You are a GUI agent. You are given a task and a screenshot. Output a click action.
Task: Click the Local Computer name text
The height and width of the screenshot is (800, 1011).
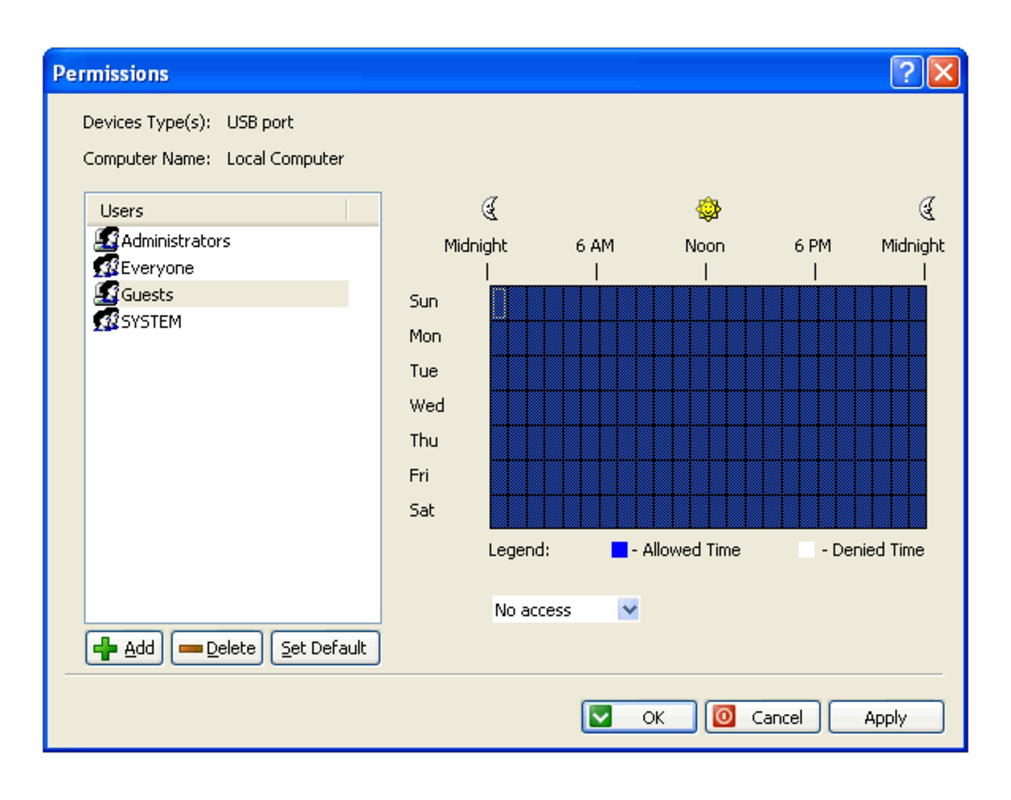(285, 159)
